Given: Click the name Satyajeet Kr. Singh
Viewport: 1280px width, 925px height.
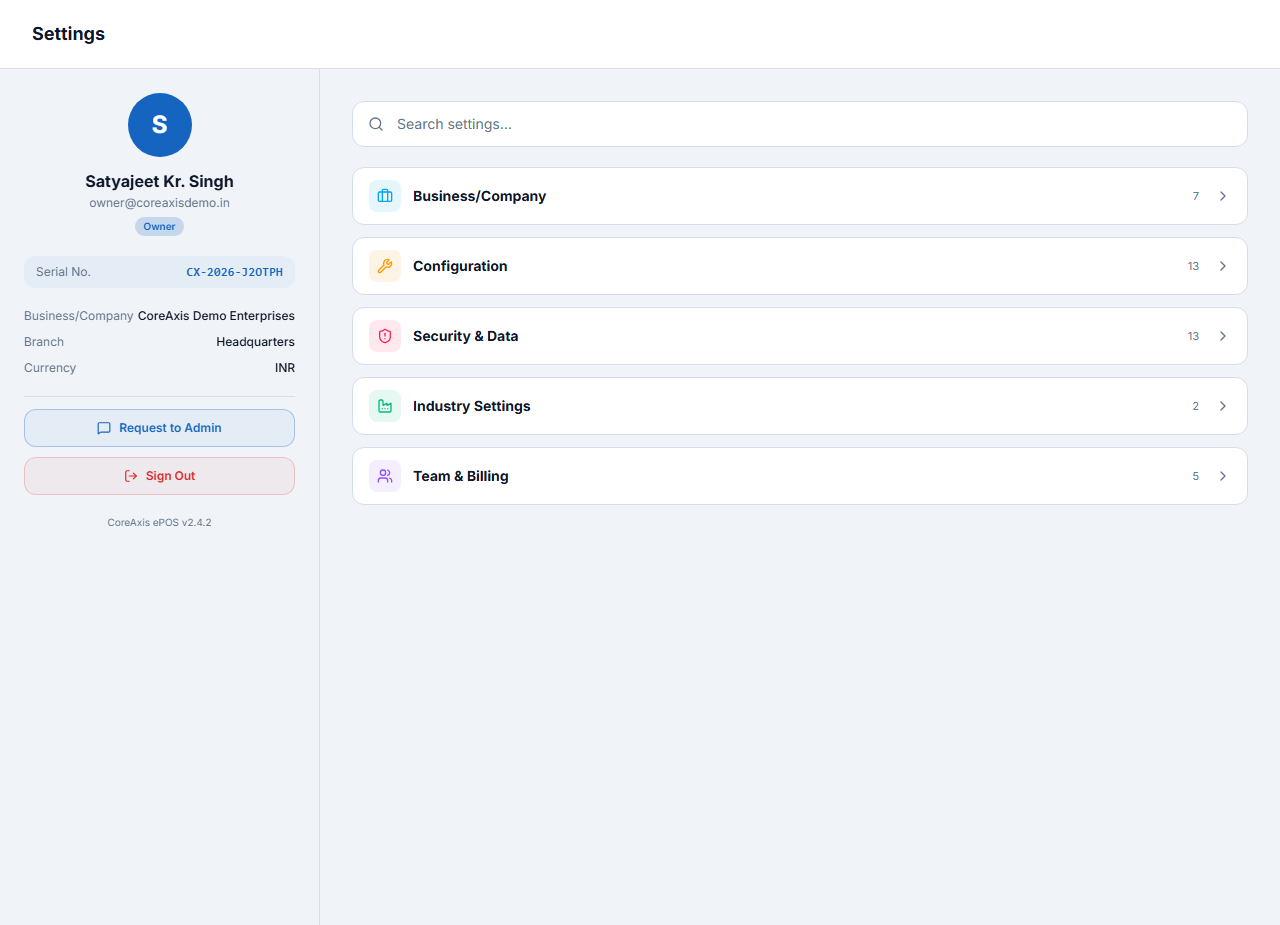Looking at the screenshot, I should pos(159,181).
